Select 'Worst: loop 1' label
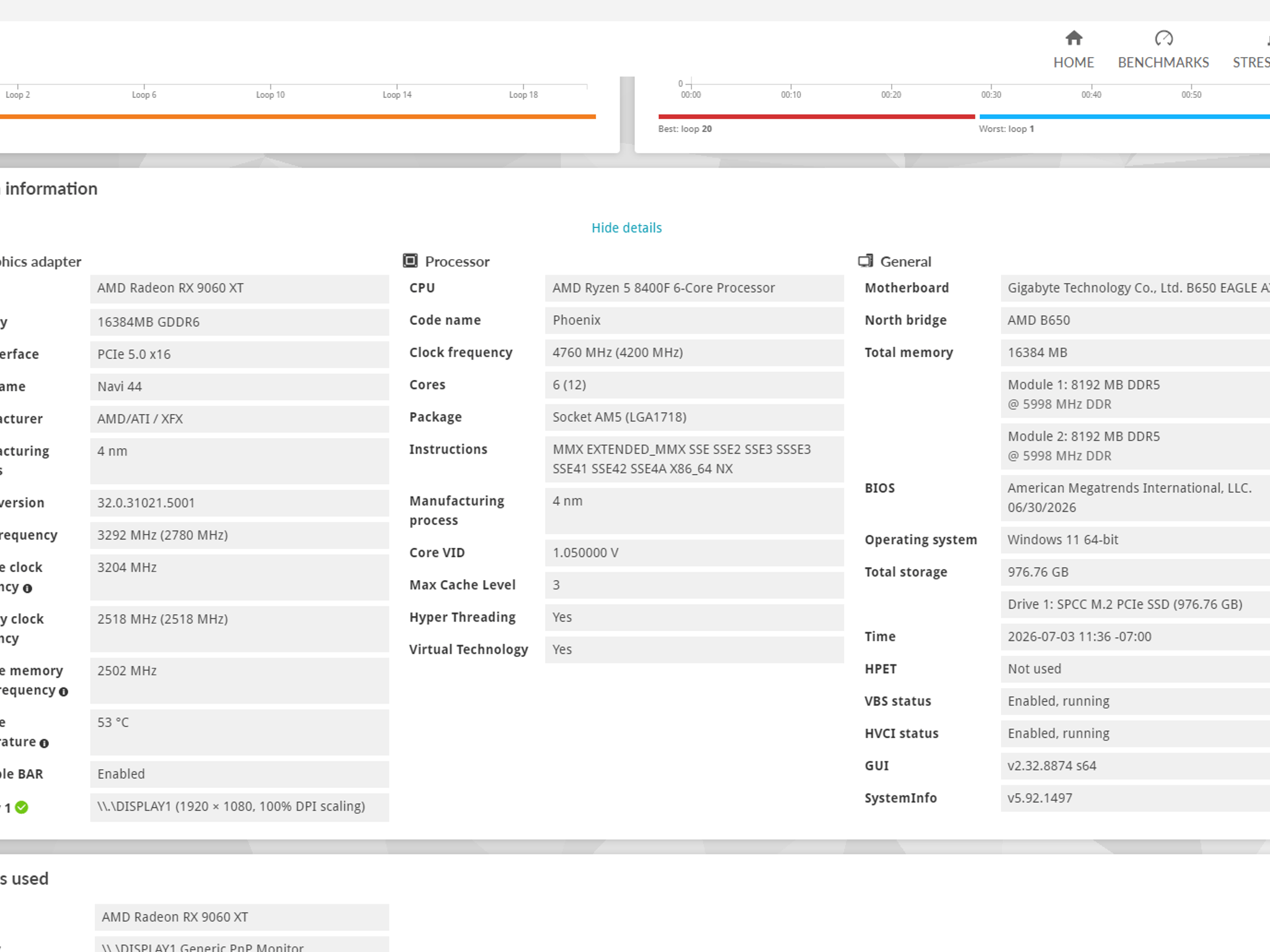Viewport: 1270px width, 952px height. pyautogui.click(x=1006, y=129)
